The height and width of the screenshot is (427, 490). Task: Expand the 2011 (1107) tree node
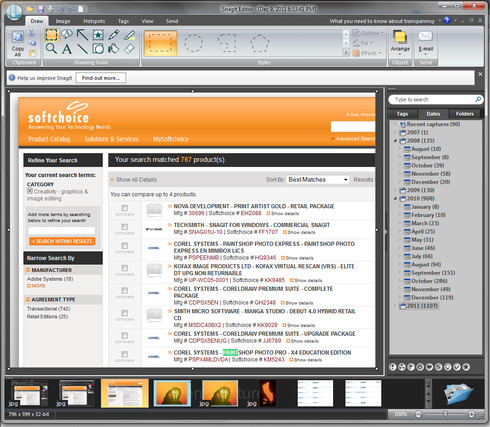tap(395, 306)
